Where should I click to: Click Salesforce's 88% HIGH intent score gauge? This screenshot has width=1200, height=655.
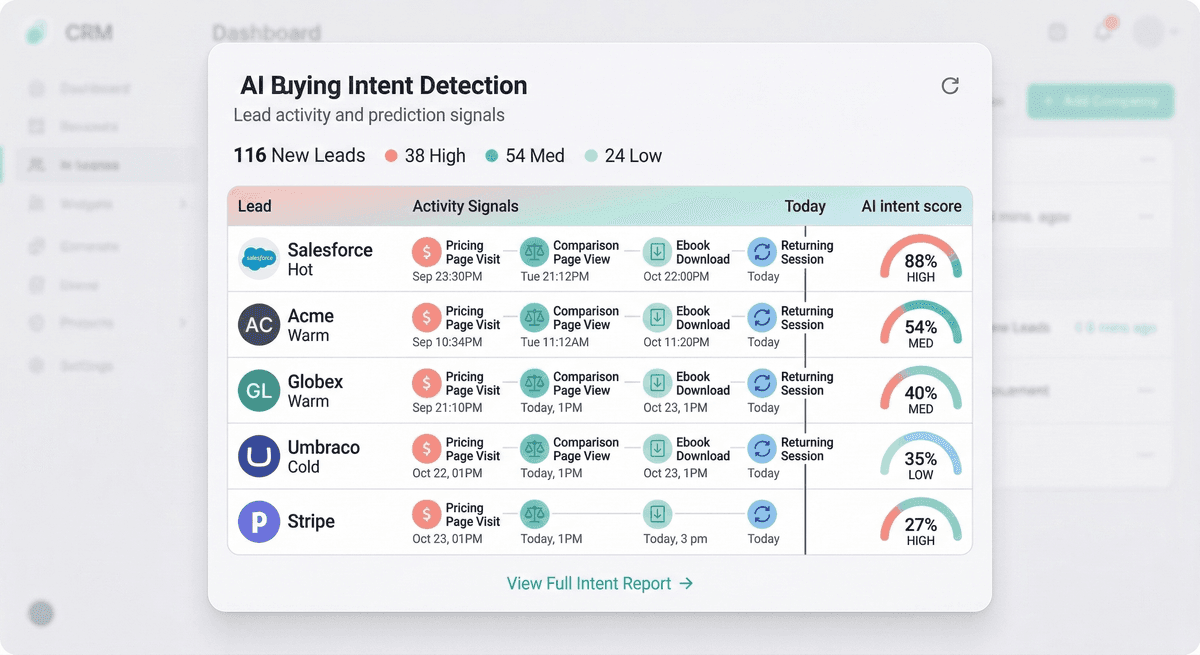[x=920, y=258]
